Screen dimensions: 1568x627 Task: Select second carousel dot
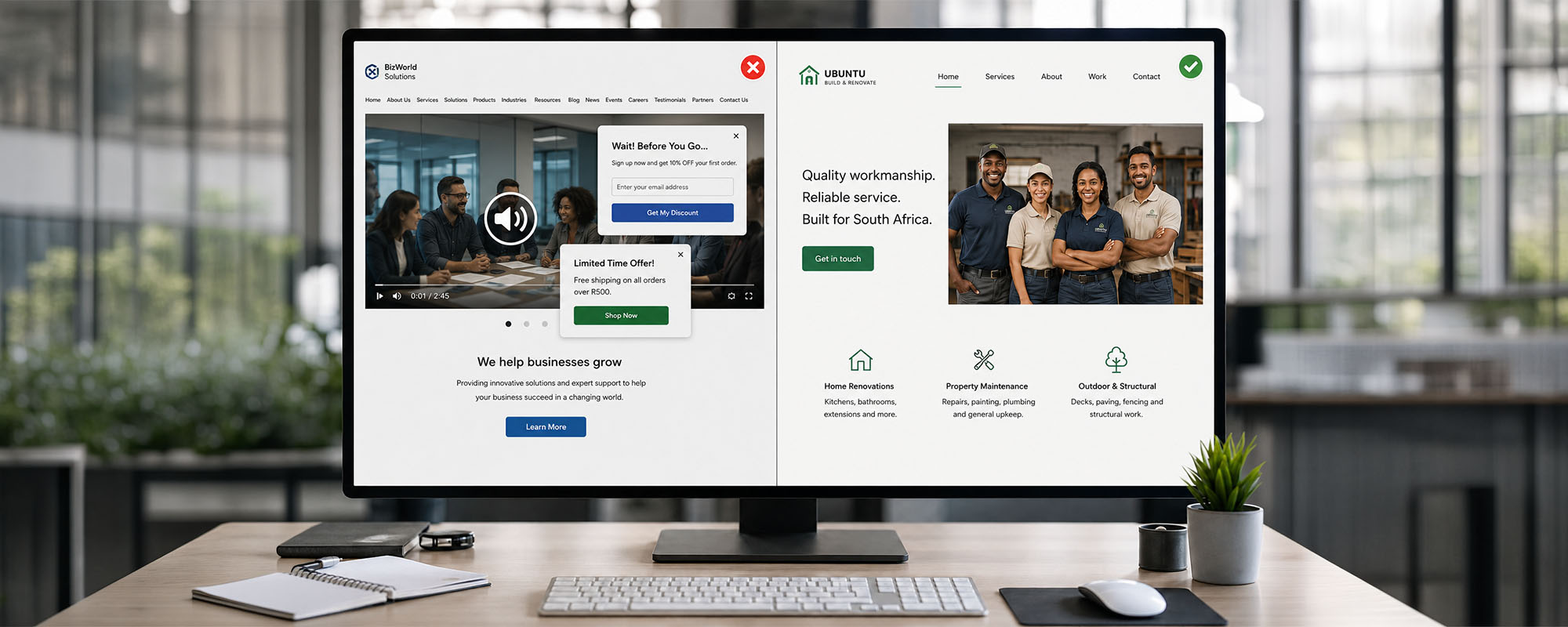[x=526, y=324]
